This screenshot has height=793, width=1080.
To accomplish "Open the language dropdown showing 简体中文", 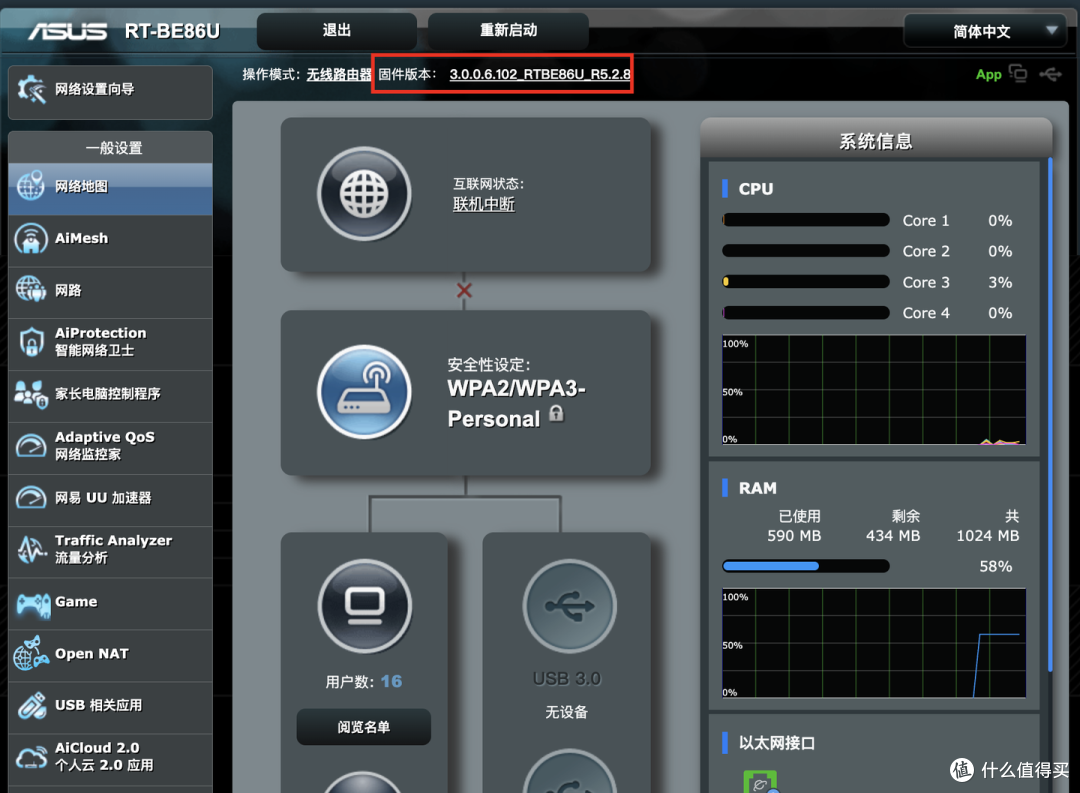I will pos(986,31).
